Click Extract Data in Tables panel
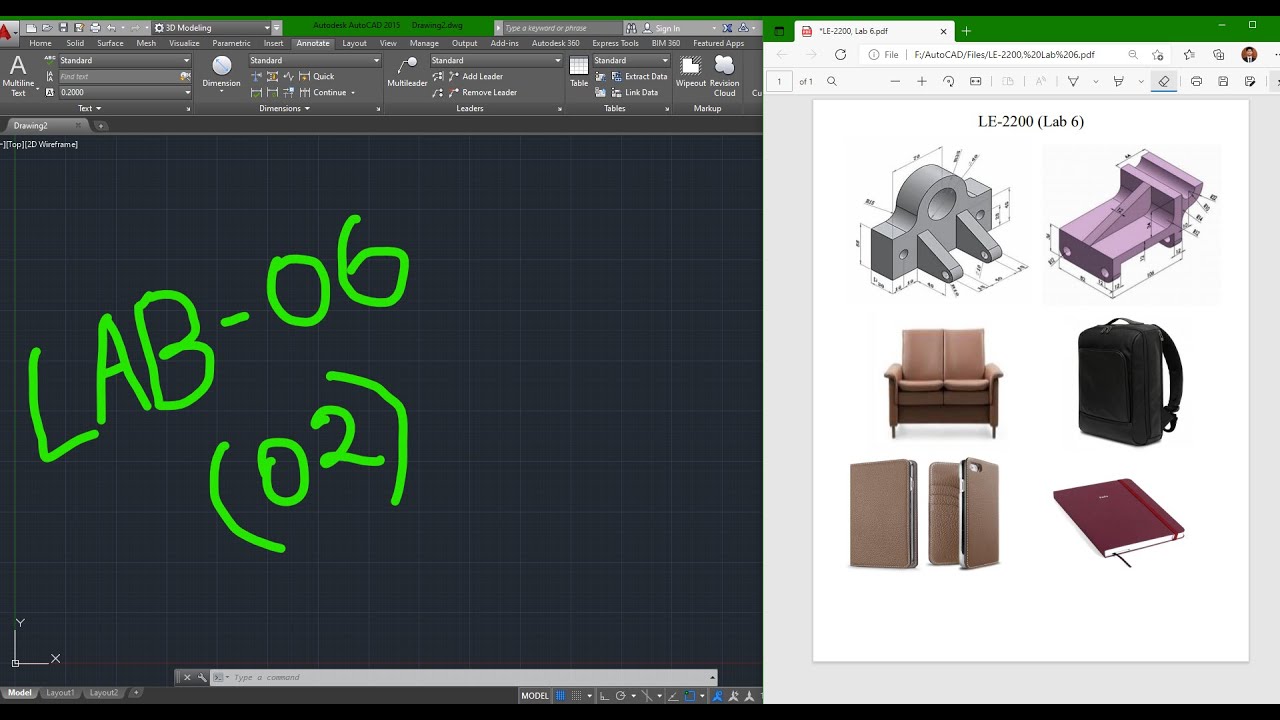The image size is (1280, 720). pyautogui.click(x=638, y=76)
